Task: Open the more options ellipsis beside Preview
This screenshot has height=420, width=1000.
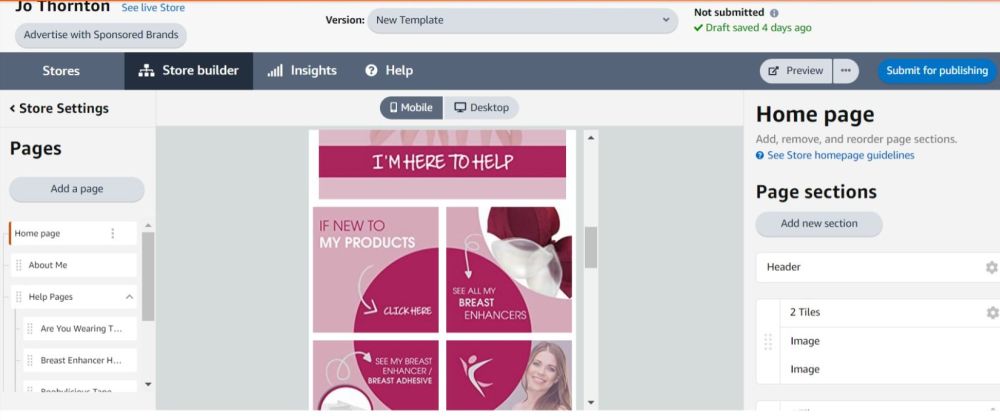Action: [x=846, y=71]
